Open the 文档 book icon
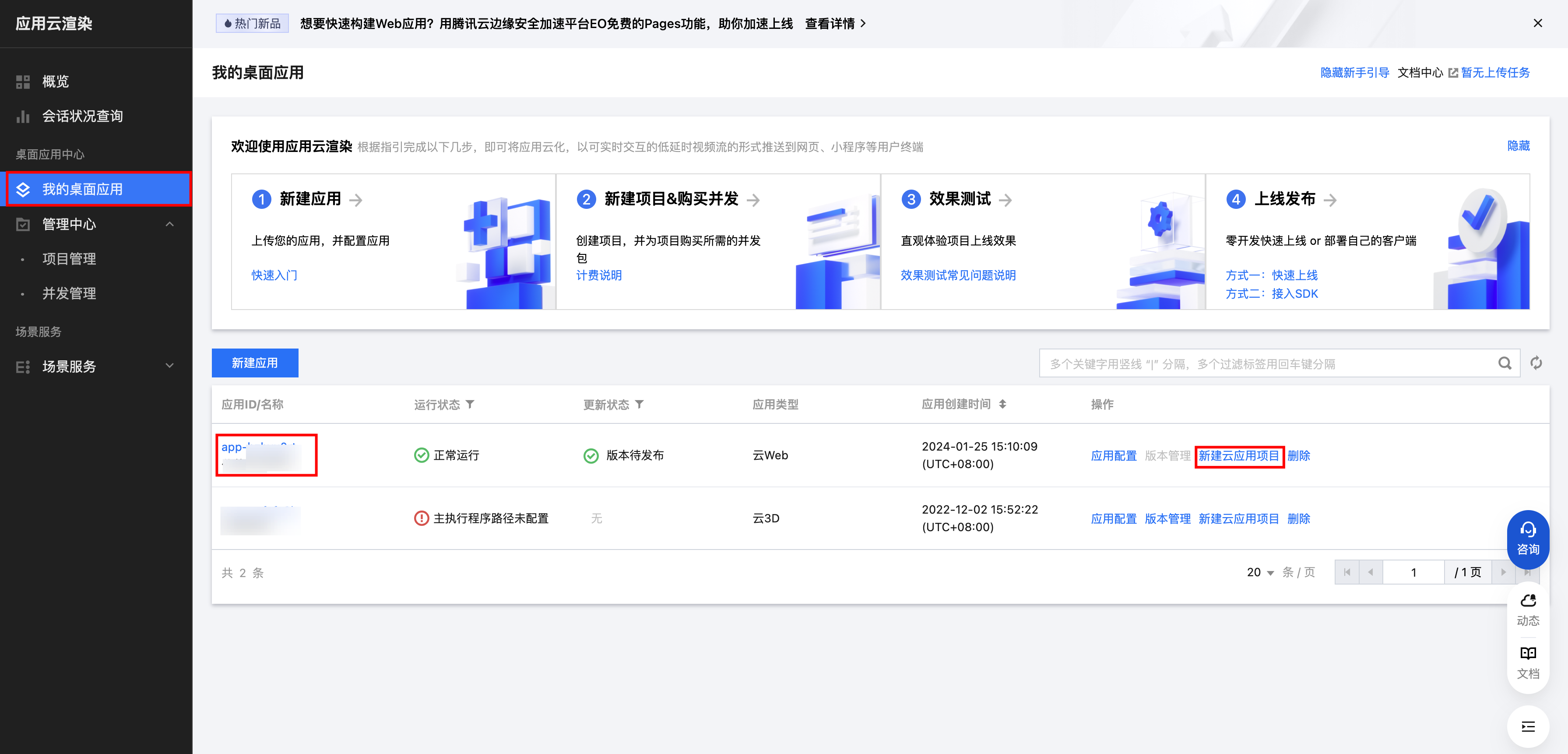1568x754 pixels. 1527,662
